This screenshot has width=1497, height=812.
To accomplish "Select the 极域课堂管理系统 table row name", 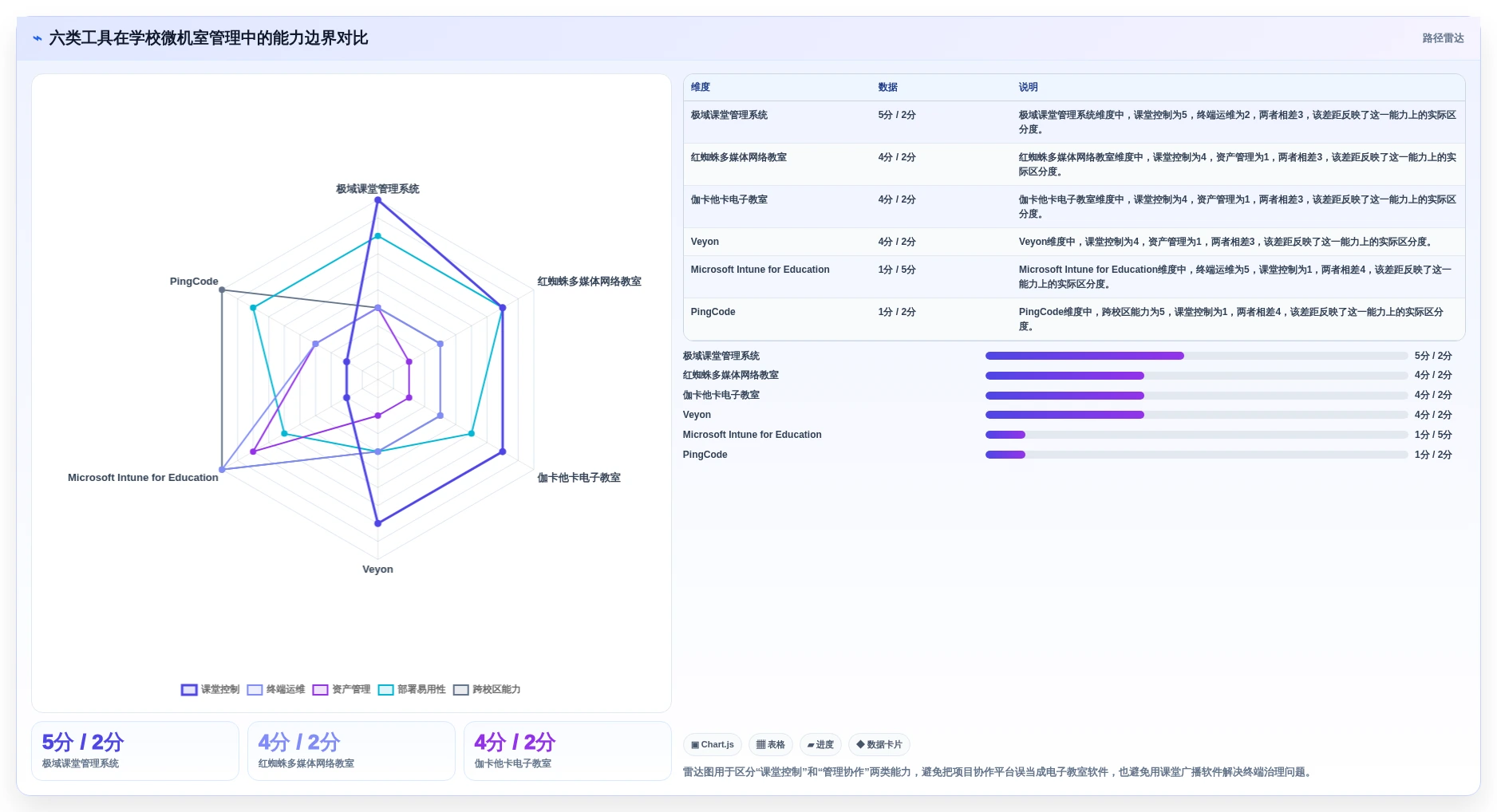I will (x=729, y=115).
